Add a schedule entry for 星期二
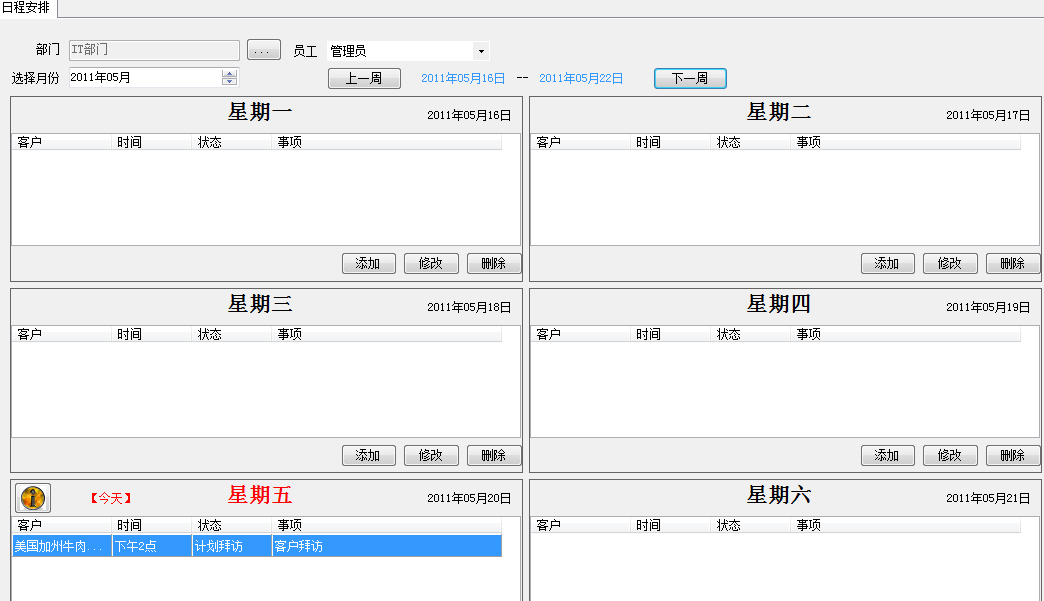The height and width of the screenshot is (601, 1044). (x=887, y=264)
